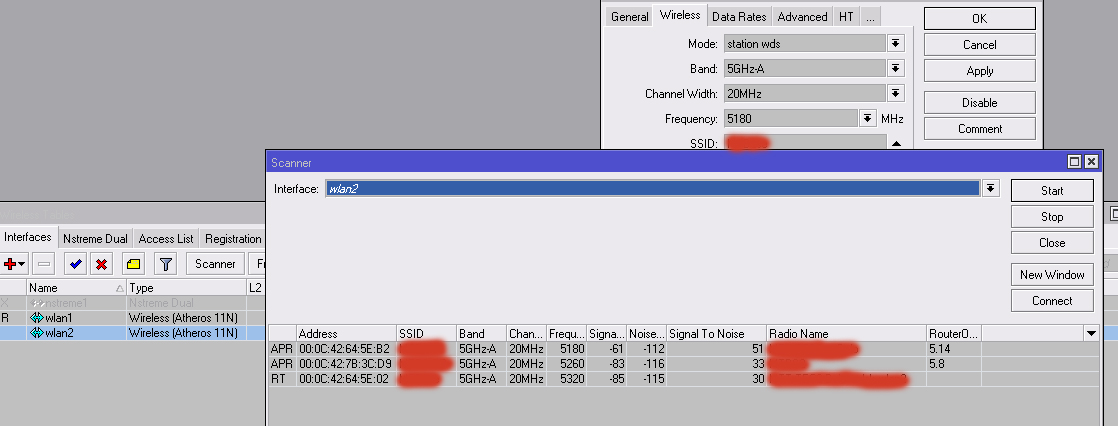This screenshot has height=426, width=1118.
Task: Click the Cancel button
Action: click(x=980, y=44)
